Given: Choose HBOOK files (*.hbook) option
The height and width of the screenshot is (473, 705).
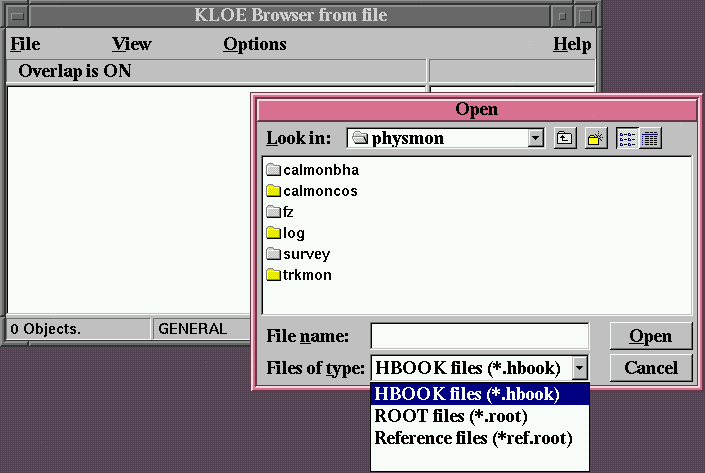Looking at the screenshot, I should [480, 394].
